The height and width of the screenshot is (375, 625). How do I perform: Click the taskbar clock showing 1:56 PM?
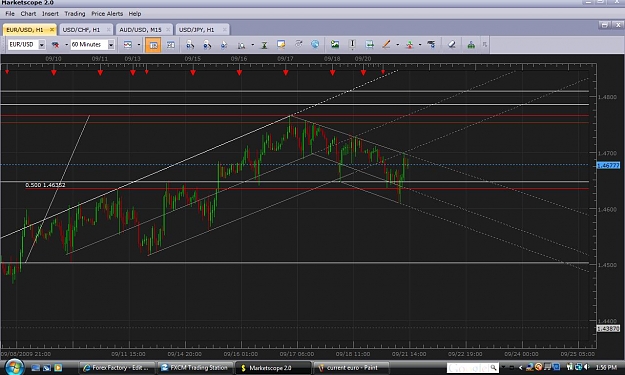(606, 368)
